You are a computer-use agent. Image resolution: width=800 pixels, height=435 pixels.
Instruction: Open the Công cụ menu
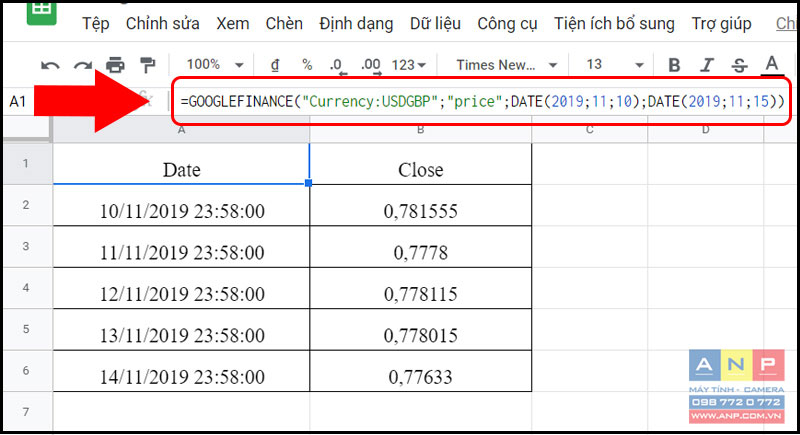pyautogui.click(x=507, y=24)
